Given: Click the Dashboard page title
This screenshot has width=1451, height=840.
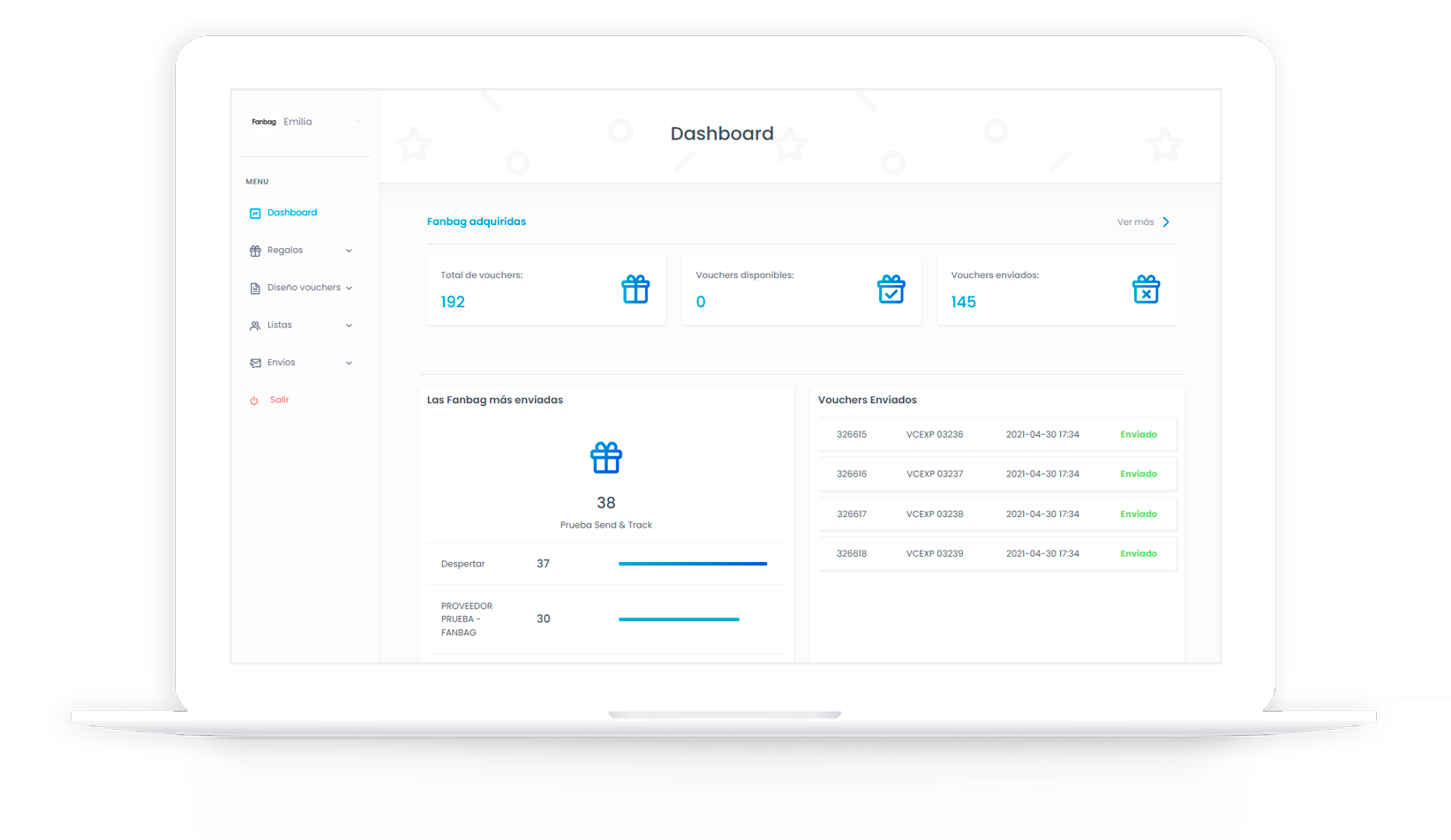Looking at the screenshot, I should tap(722, 133).
